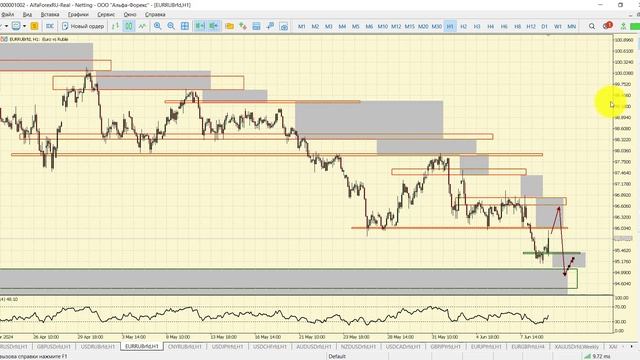The height and width of the screenshot is (360, 640).
Task: Select the M5 timeframe
Action: click(356, 27)
